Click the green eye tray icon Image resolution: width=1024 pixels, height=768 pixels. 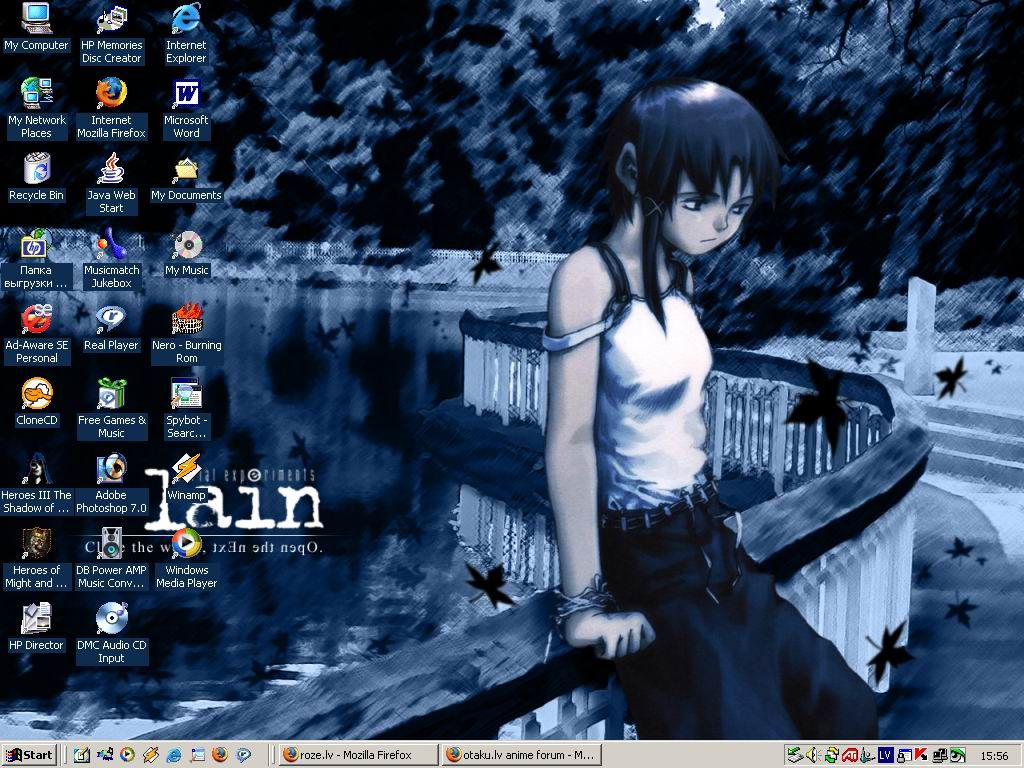pyautogui.click(x=957, y=756)
